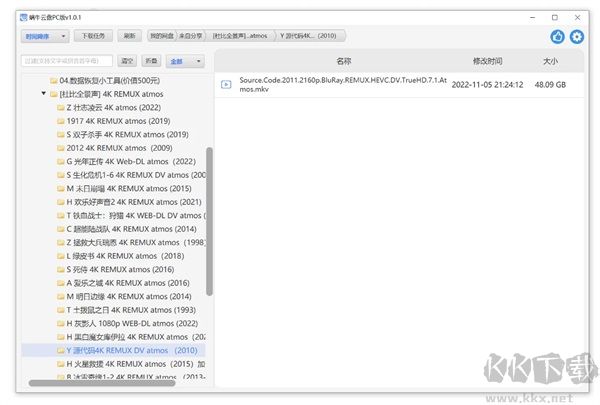Select folder [杜比全景声] 4K REMUX atmos
Viewport: 600px width, 405px height.
coord(111,94)
